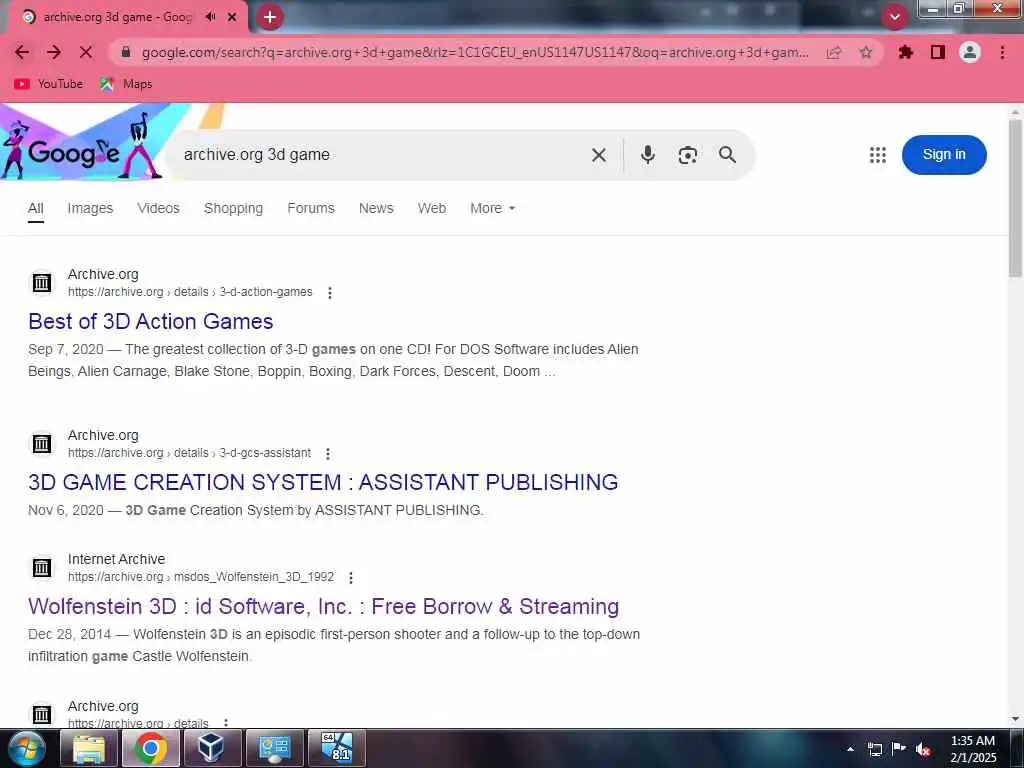Go back using the browser back arrow
Screen dimensions: 1024x768
tap(22, 52)
